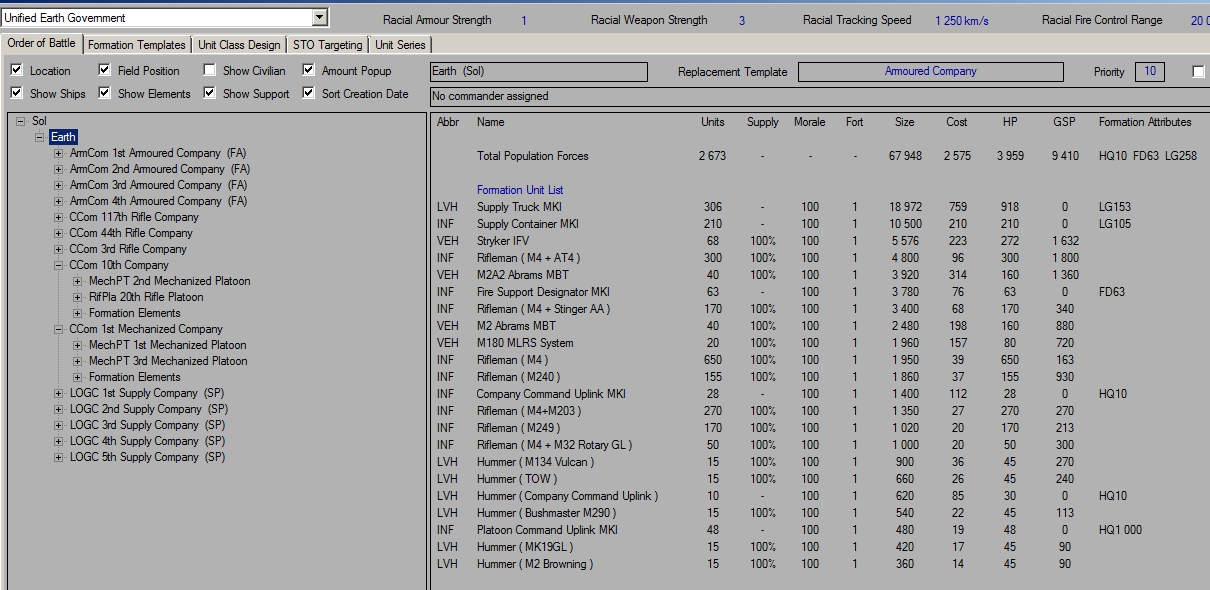Collapse the Sol tree node
Image resolution: width=1210 pixels, height=590 pixels.
pos(21,121)
